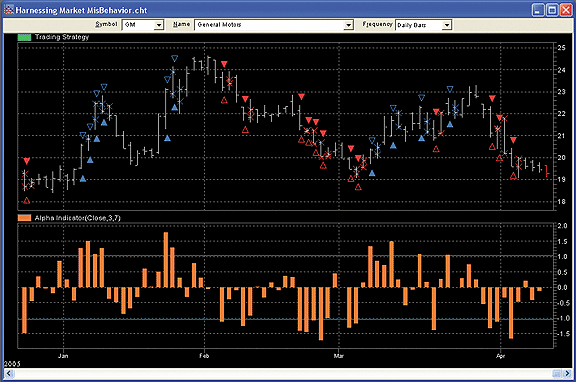The width and height of the screenshot is (576, 382).
Task: Click the Mar date axis label
Action: coord(338,356)
